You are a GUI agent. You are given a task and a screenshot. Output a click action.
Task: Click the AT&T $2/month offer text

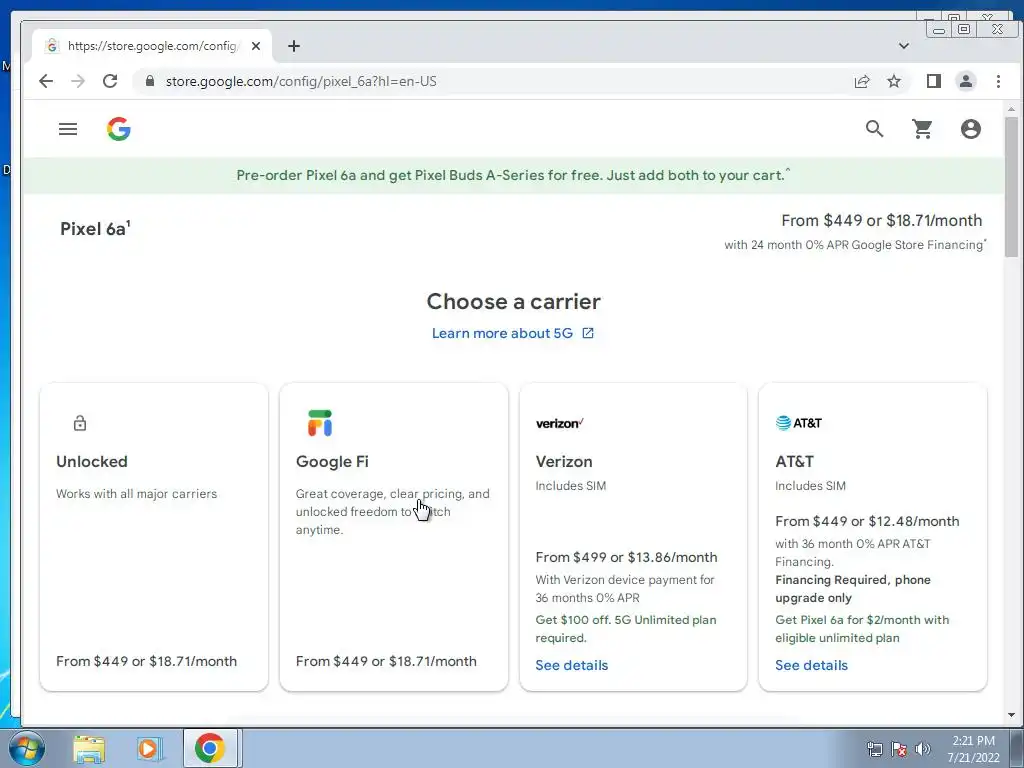point(862,629)
